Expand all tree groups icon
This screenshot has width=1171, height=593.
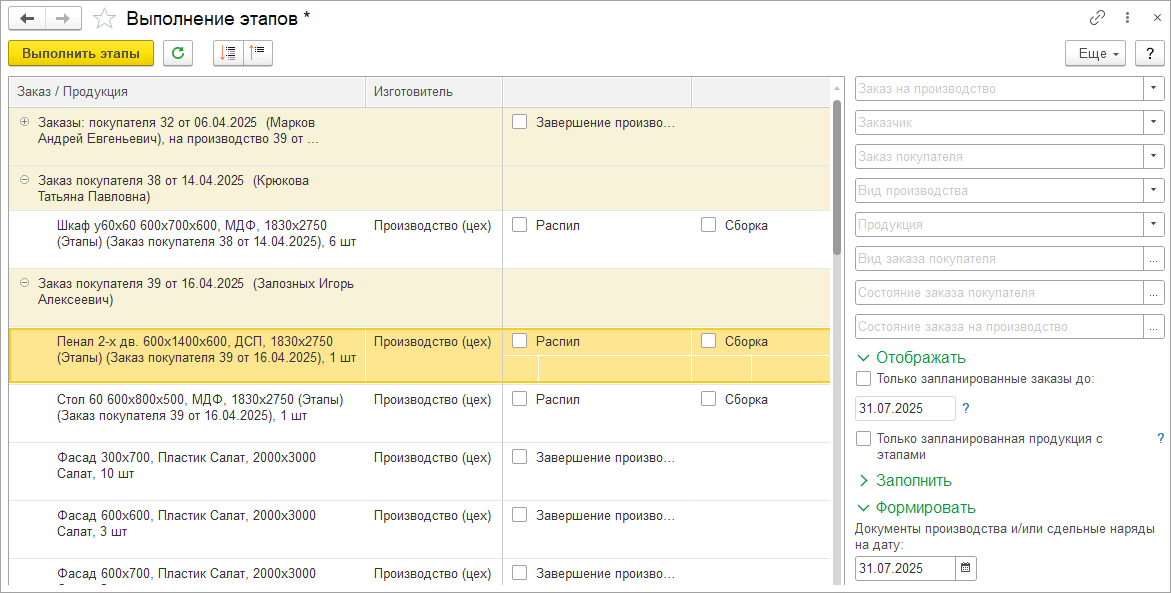pyautogui.click(x=228, y=53)
